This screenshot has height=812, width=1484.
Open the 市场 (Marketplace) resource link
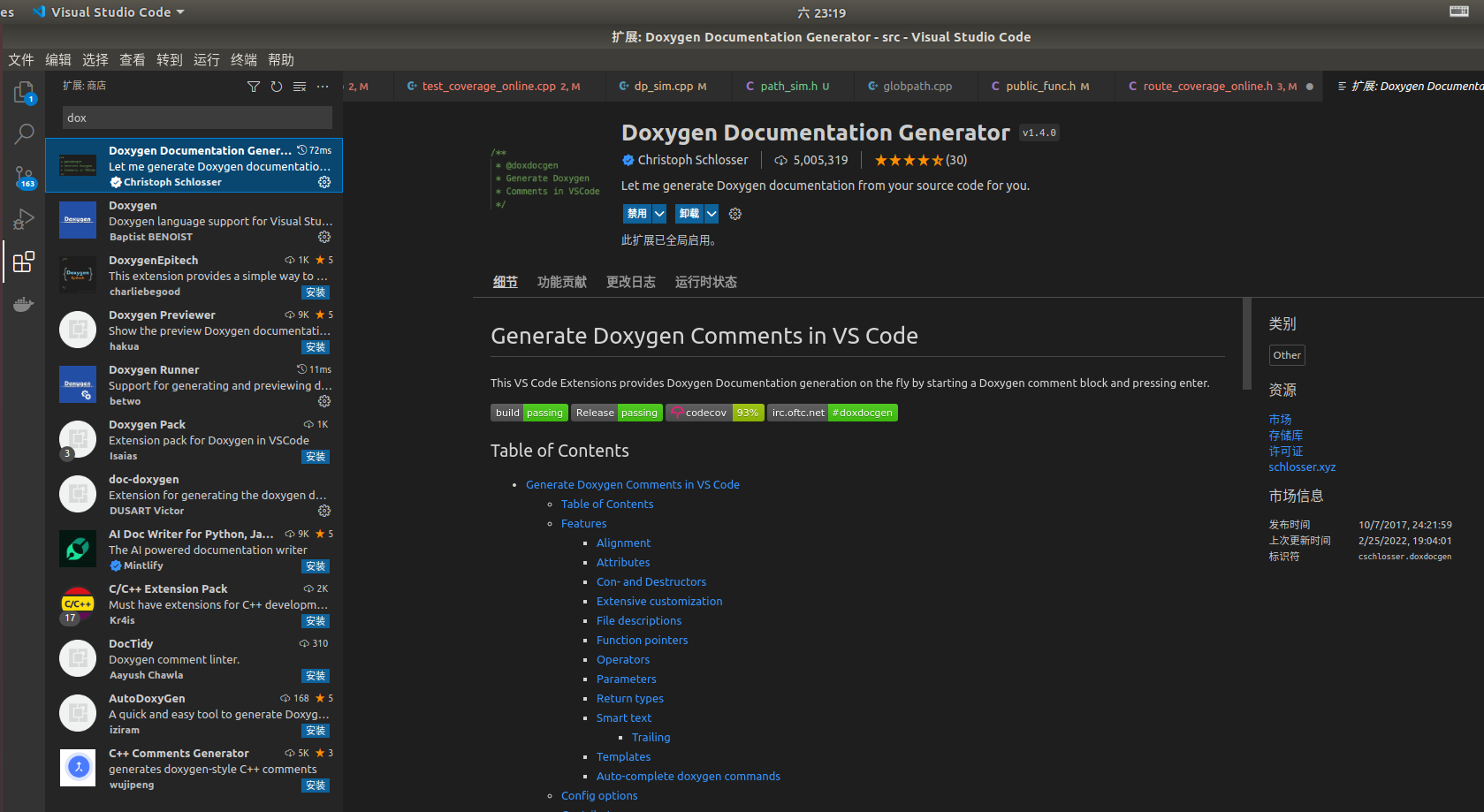(x=1280, y=420)
